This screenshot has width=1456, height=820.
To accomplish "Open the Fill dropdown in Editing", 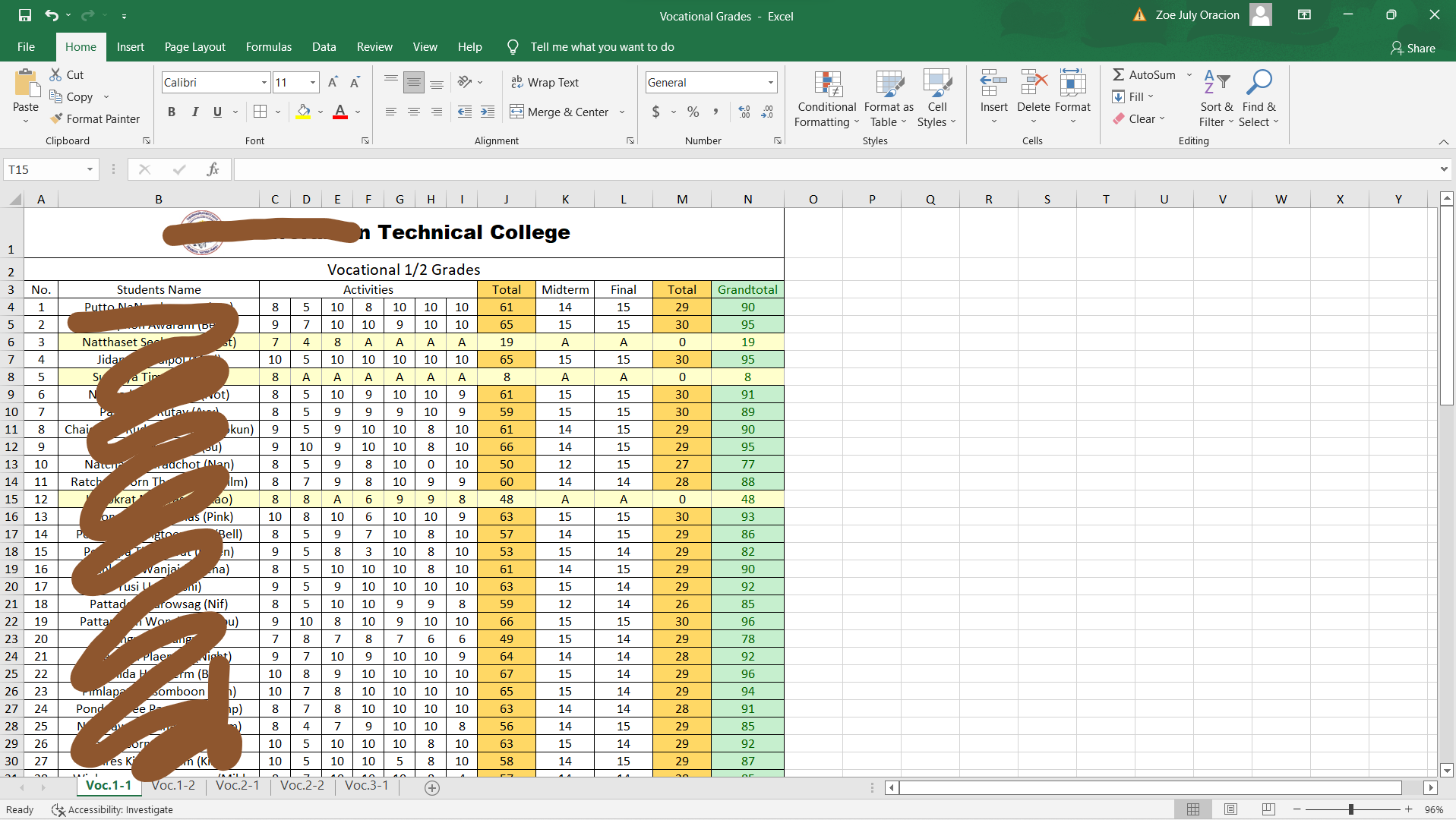I will (1133, 96).
